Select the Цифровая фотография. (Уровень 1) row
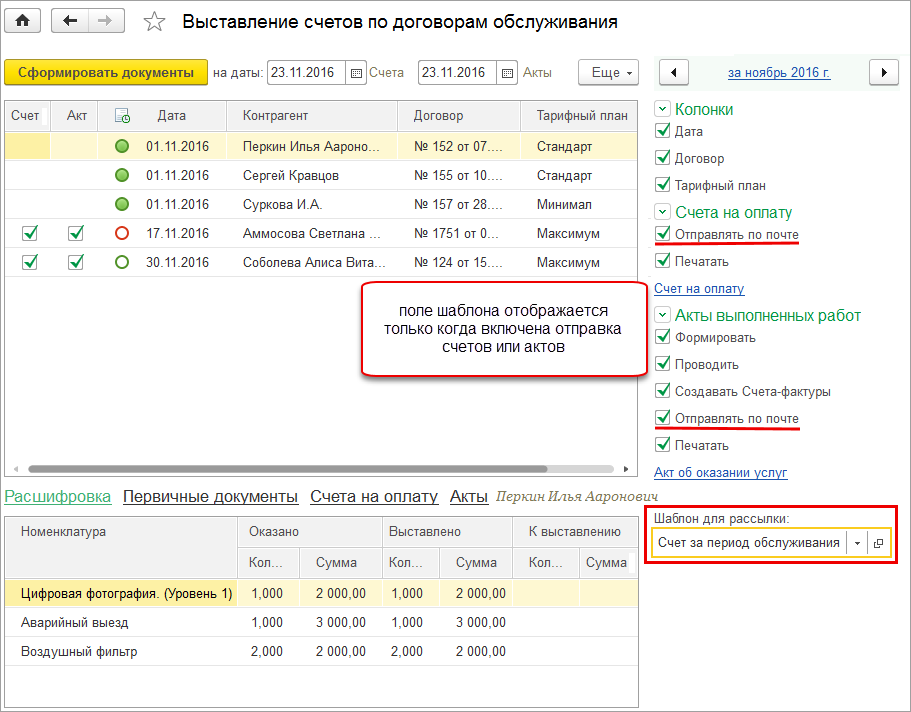911x712 pixels. click(x=321, y=593)
